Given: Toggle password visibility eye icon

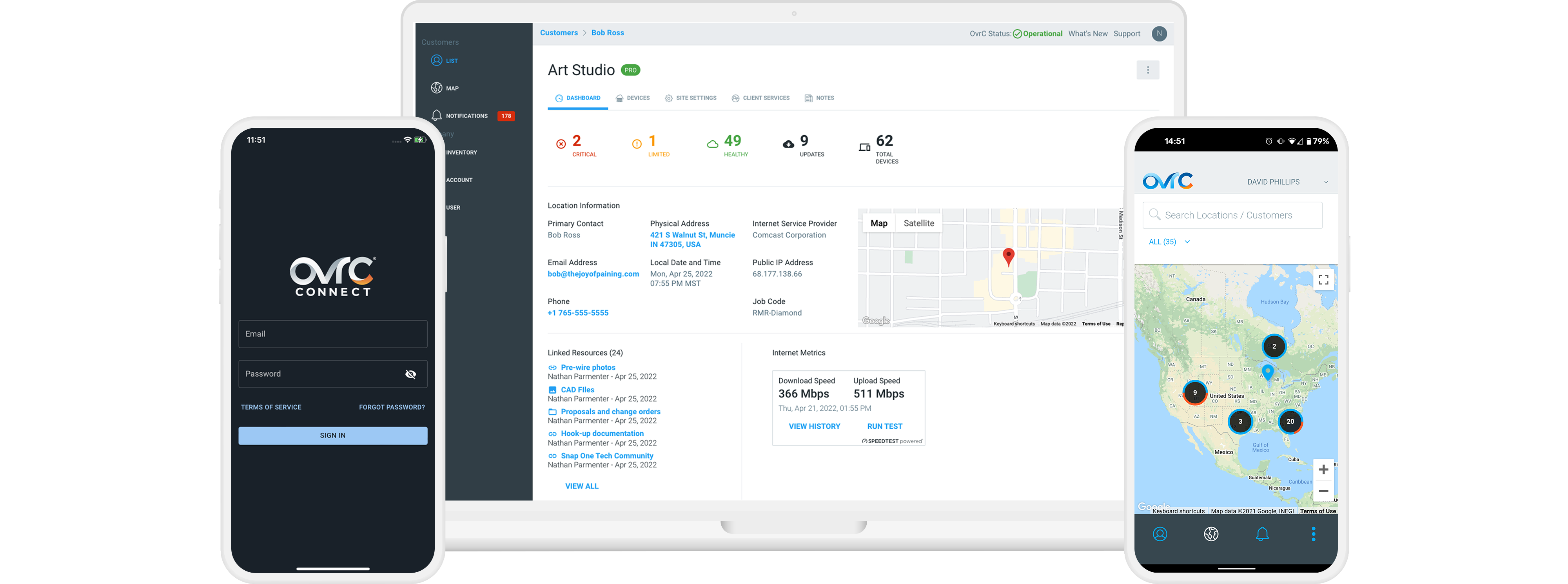Looking at the screenshot, I should click(411, 374).
